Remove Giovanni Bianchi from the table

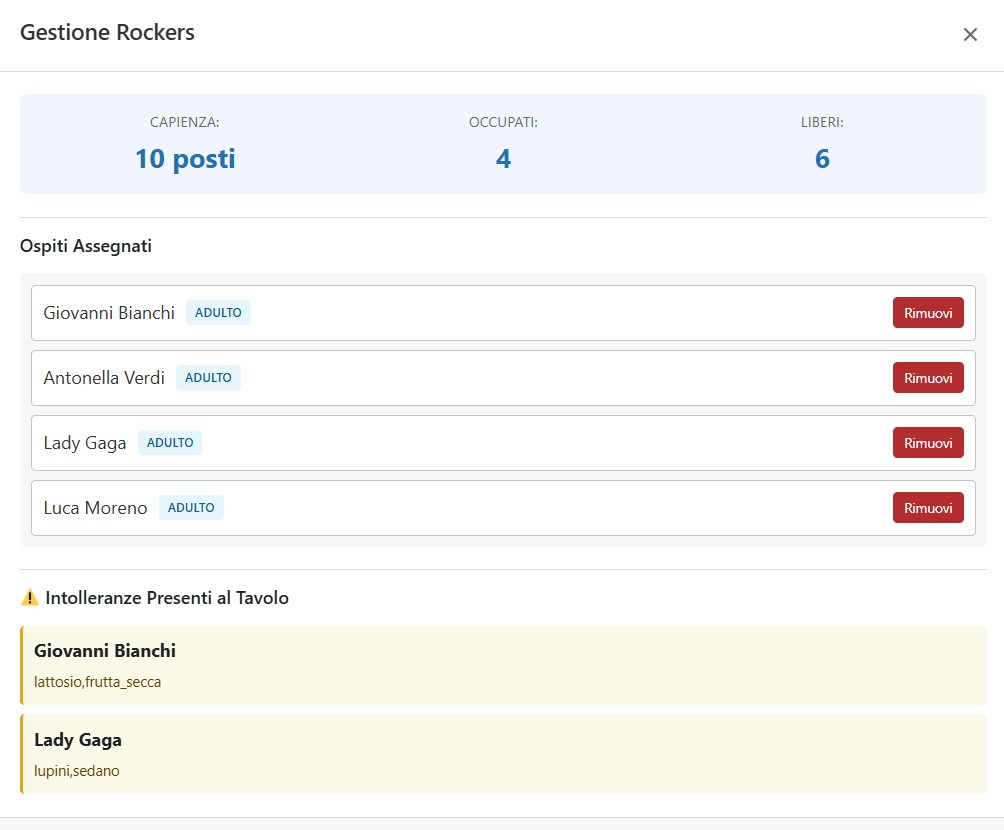(927, 313)
